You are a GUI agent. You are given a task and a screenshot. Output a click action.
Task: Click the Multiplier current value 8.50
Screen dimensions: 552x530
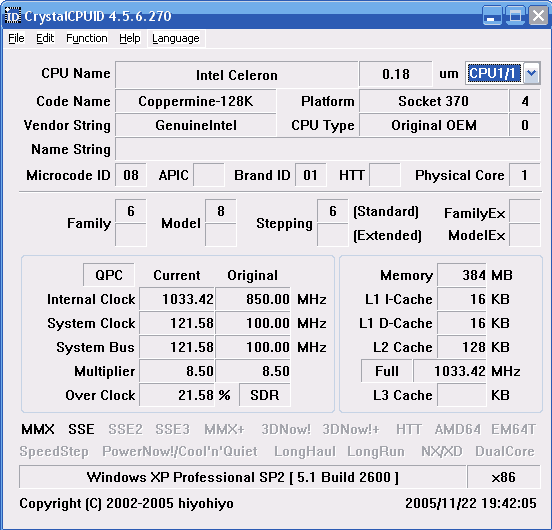tap(177, 371)
